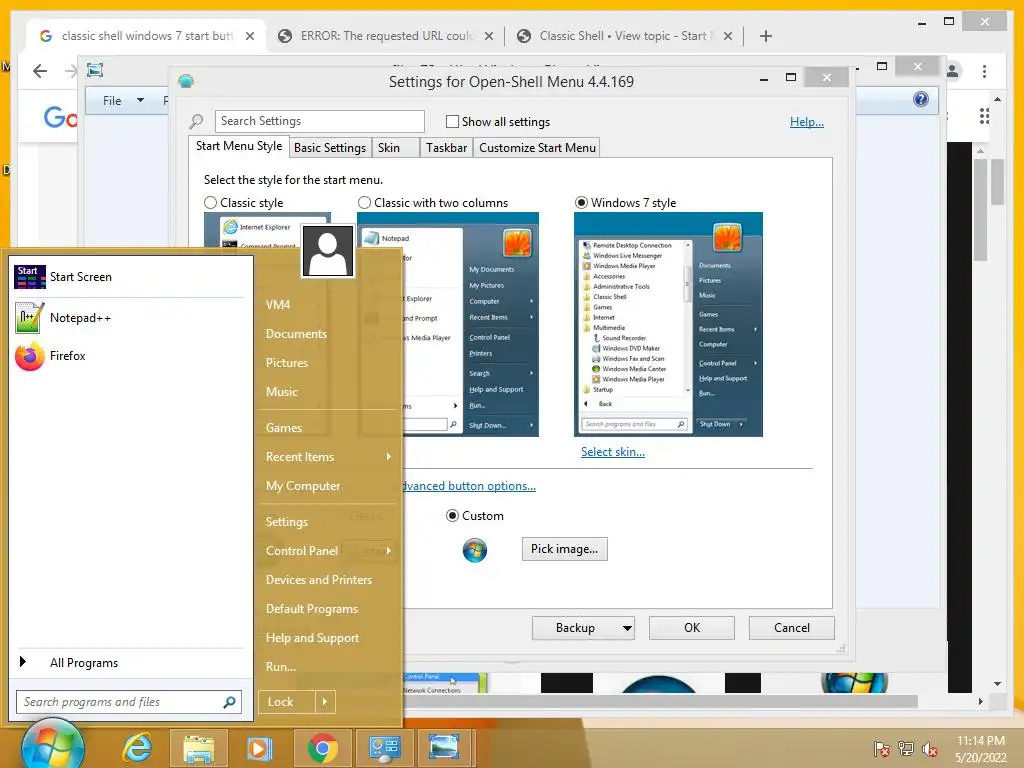Click the muted volume tray icon
The image size is (1024, 768).
point(930,749)
